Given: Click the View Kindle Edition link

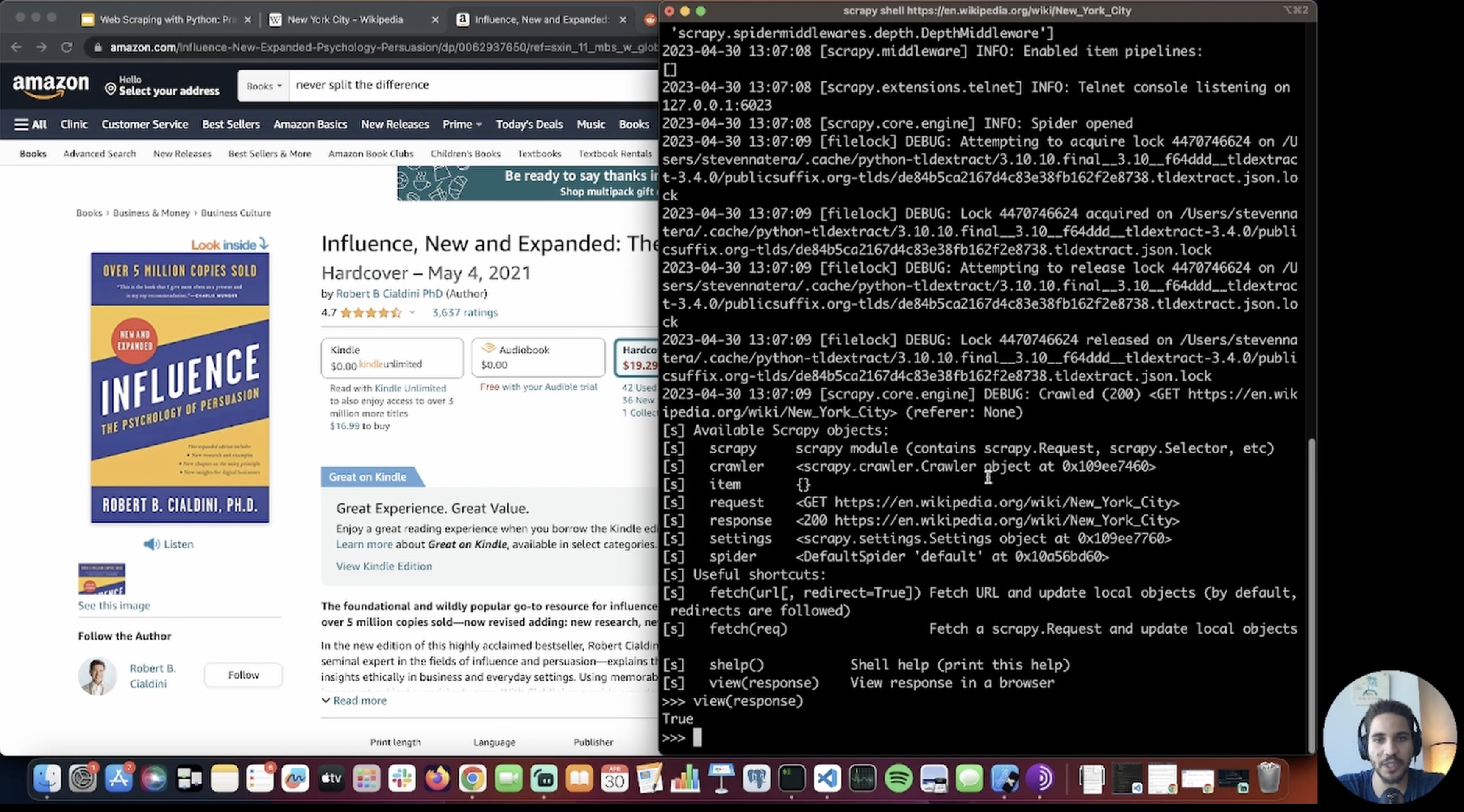Looking at the screenshot, I should 384,566.
